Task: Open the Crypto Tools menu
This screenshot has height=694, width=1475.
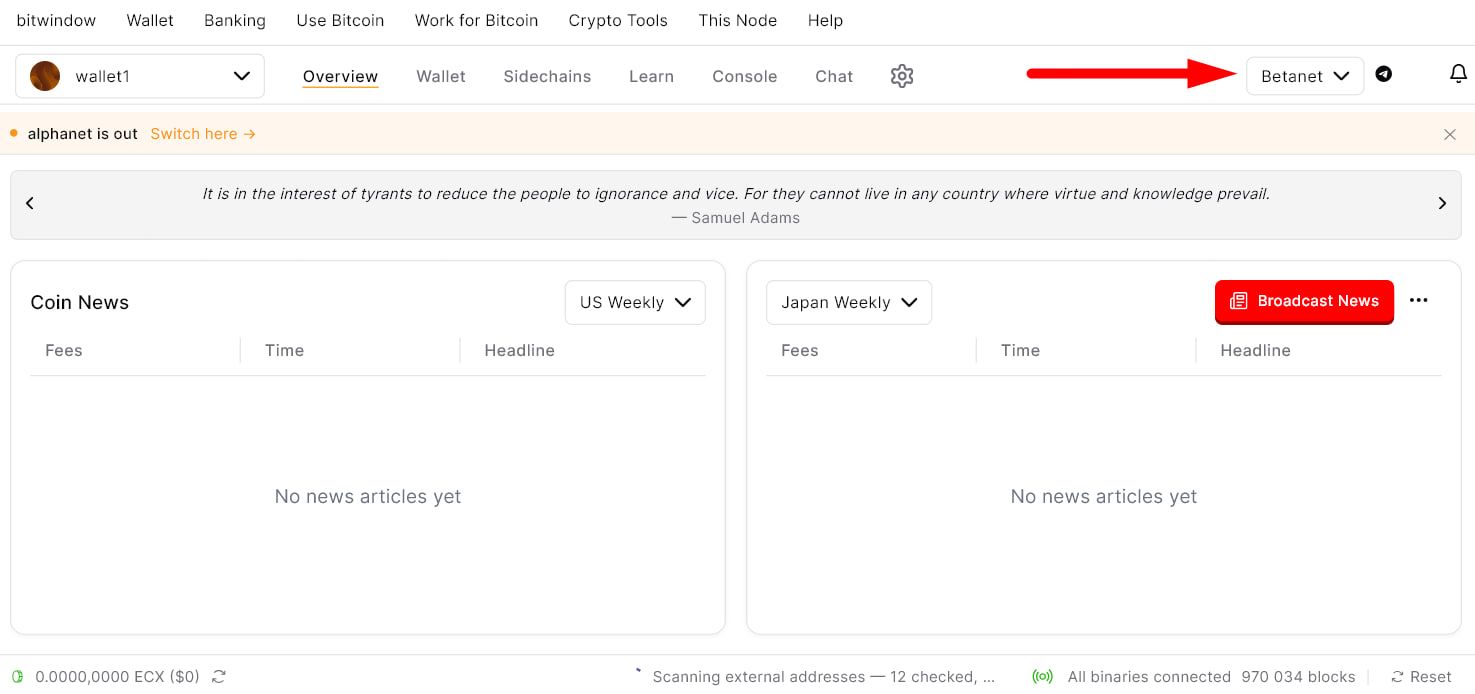Action: point(618,20)
